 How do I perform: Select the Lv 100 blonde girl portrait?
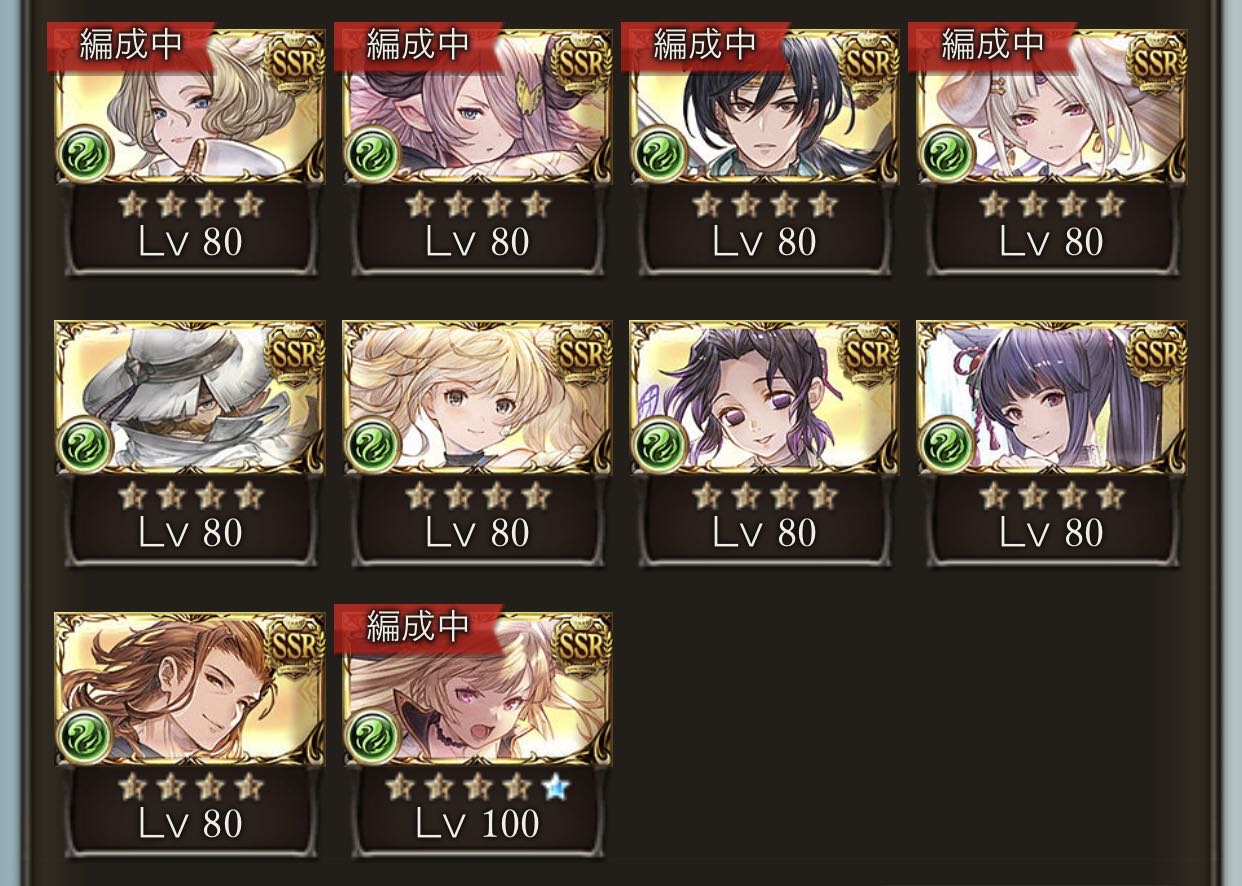[x=477, y=689]
